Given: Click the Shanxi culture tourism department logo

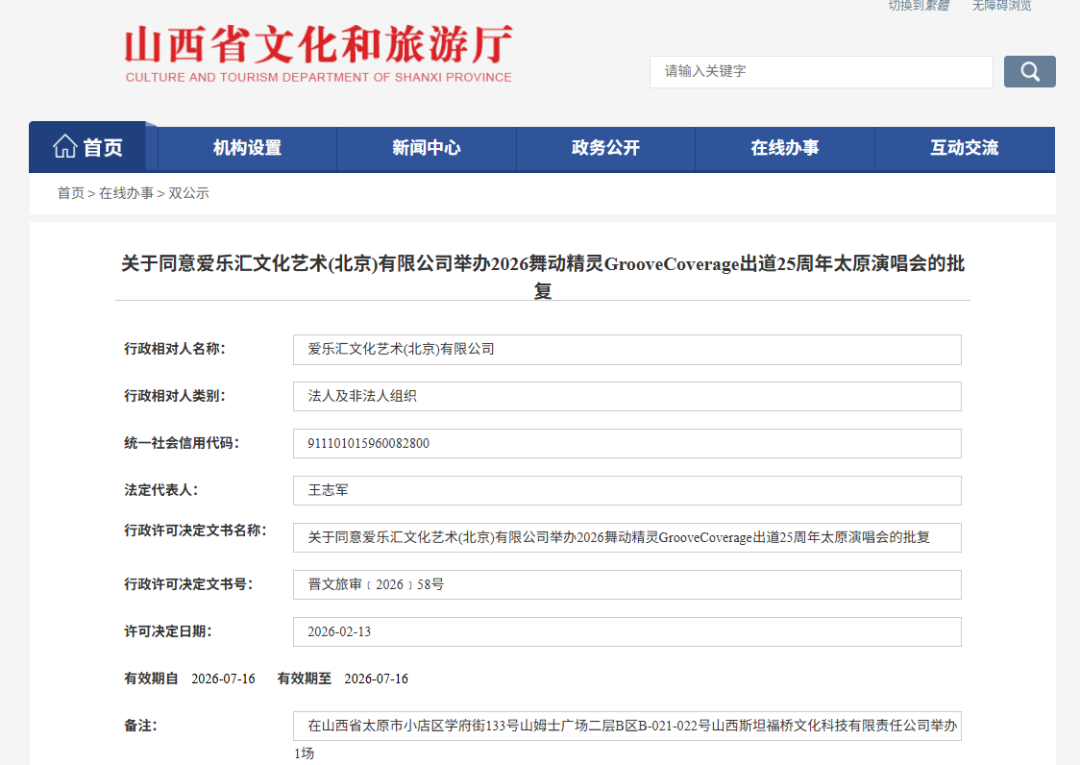Looking at the screenshot, I should (318, 54).
